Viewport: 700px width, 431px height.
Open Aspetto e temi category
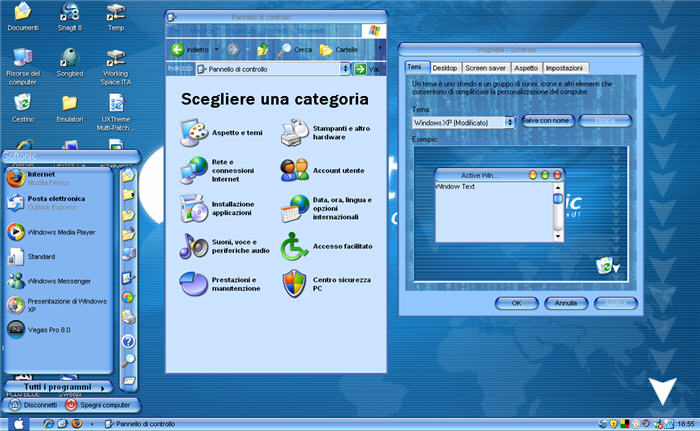pyautogui.click(x=221, y=133)
